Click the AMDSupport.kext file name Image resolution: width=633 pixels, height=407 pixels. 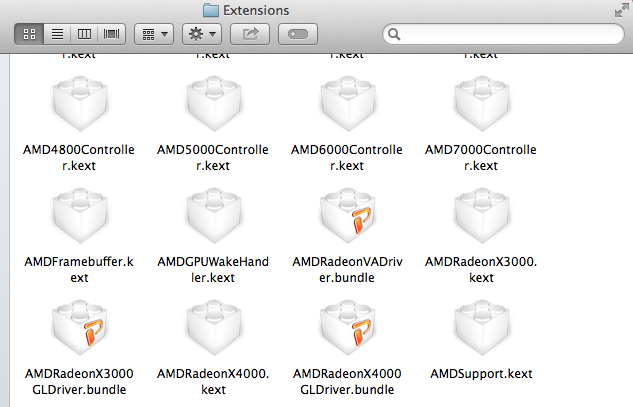click(481, 374)
